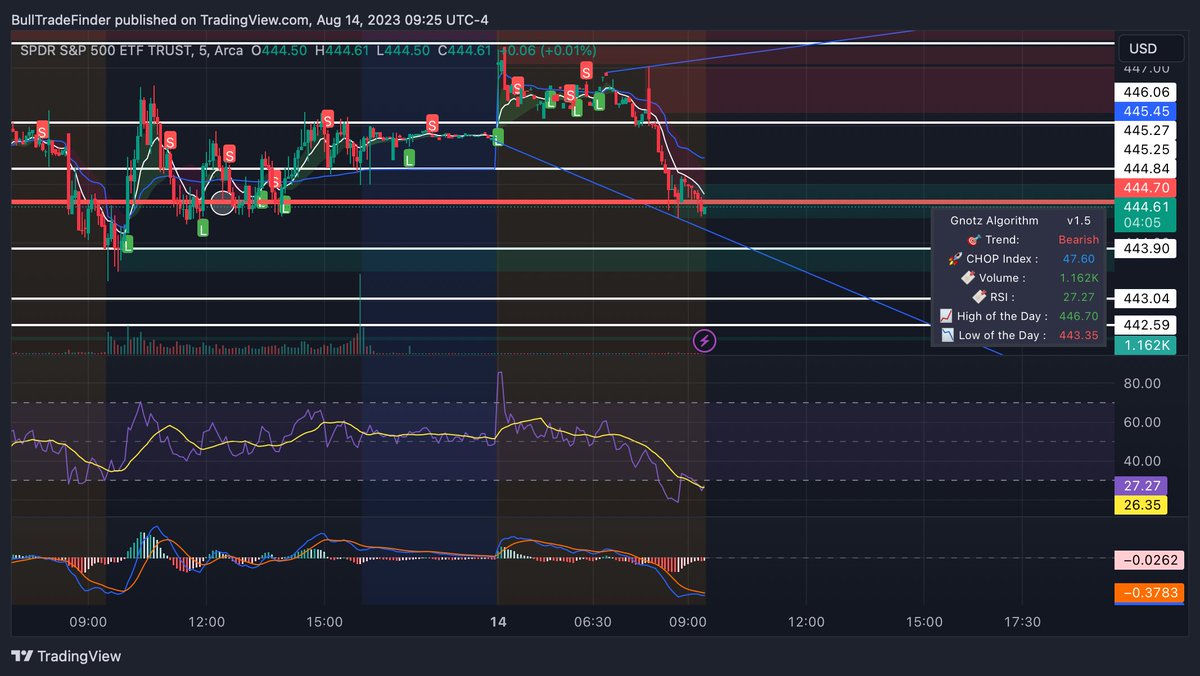This screenshot has width=1200, height=676.
Task: Click the tag icon beside RSI in Gnotz table
Action: (978, 297)
